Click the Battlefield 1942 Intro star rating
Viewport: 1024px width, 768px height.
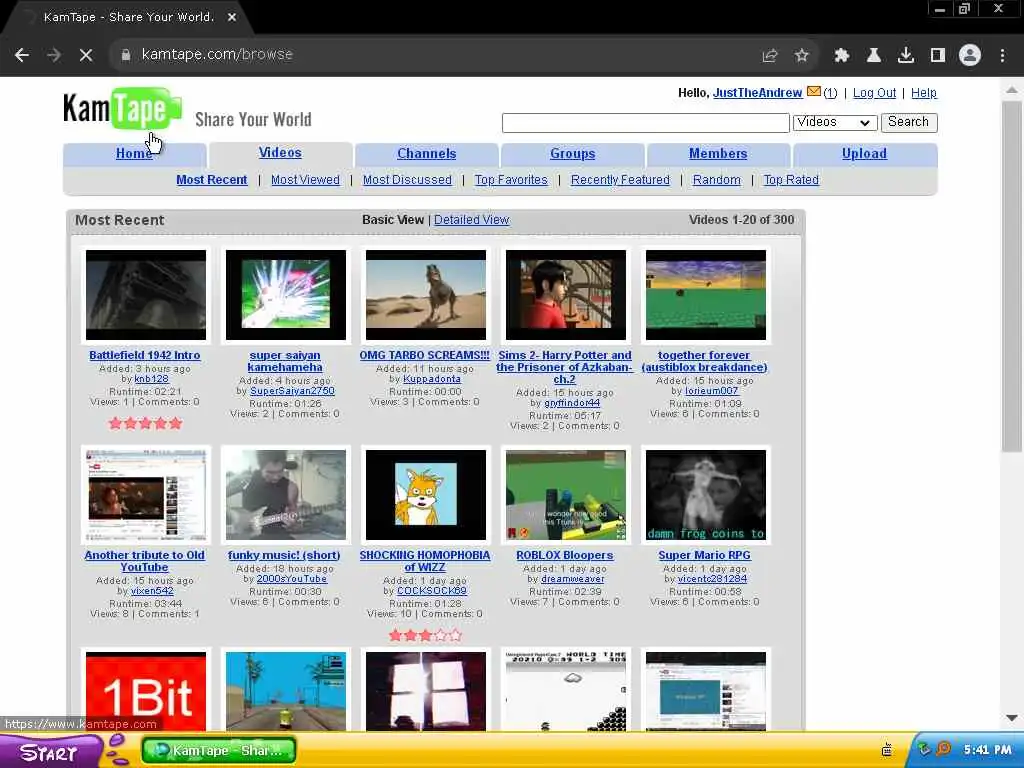145,423
